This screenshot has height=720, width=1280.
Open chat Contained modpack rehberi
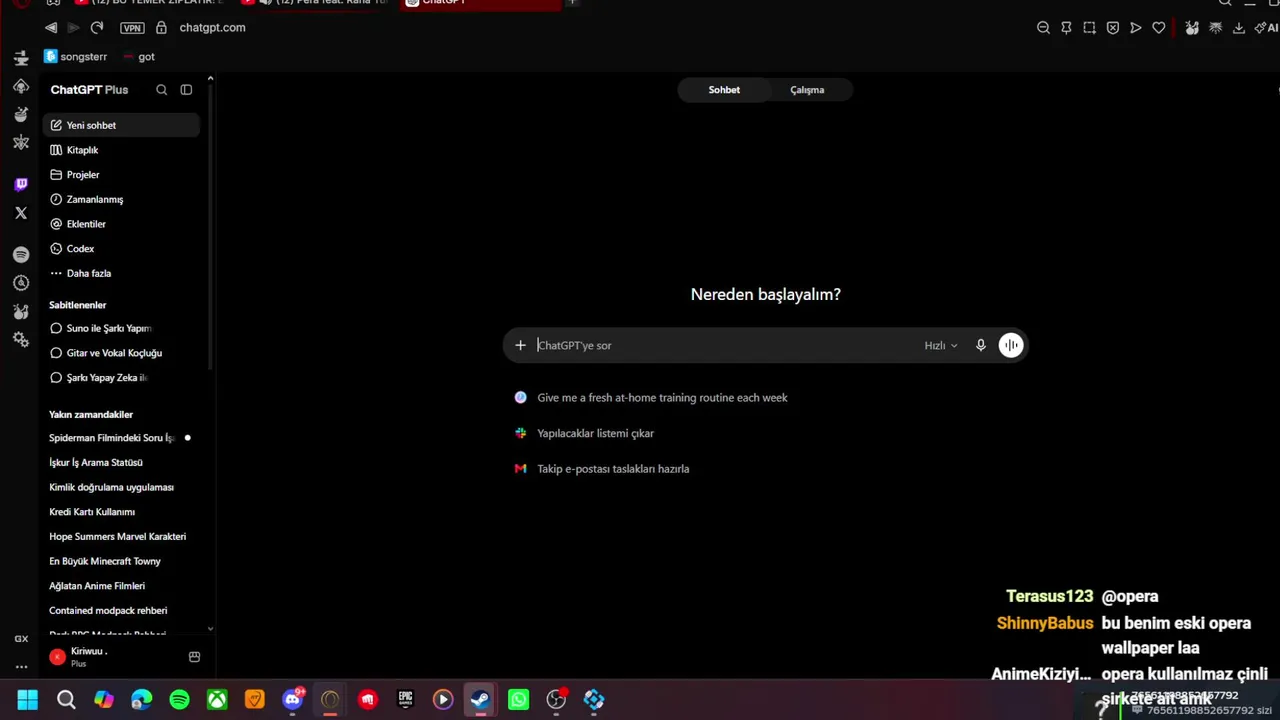pyautogui.click(x=122, y=611)
